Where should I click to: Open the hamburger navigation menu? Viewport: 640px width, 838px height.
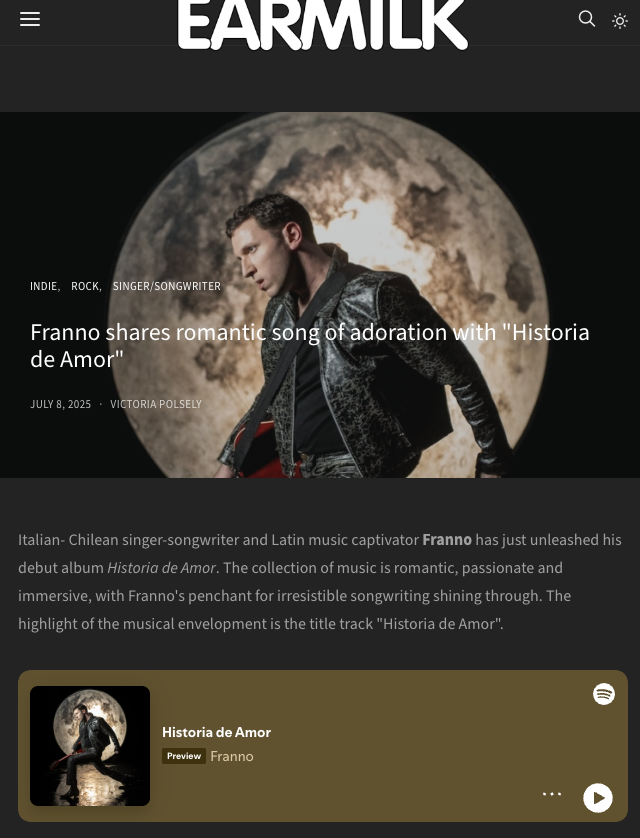click(30, 19)
